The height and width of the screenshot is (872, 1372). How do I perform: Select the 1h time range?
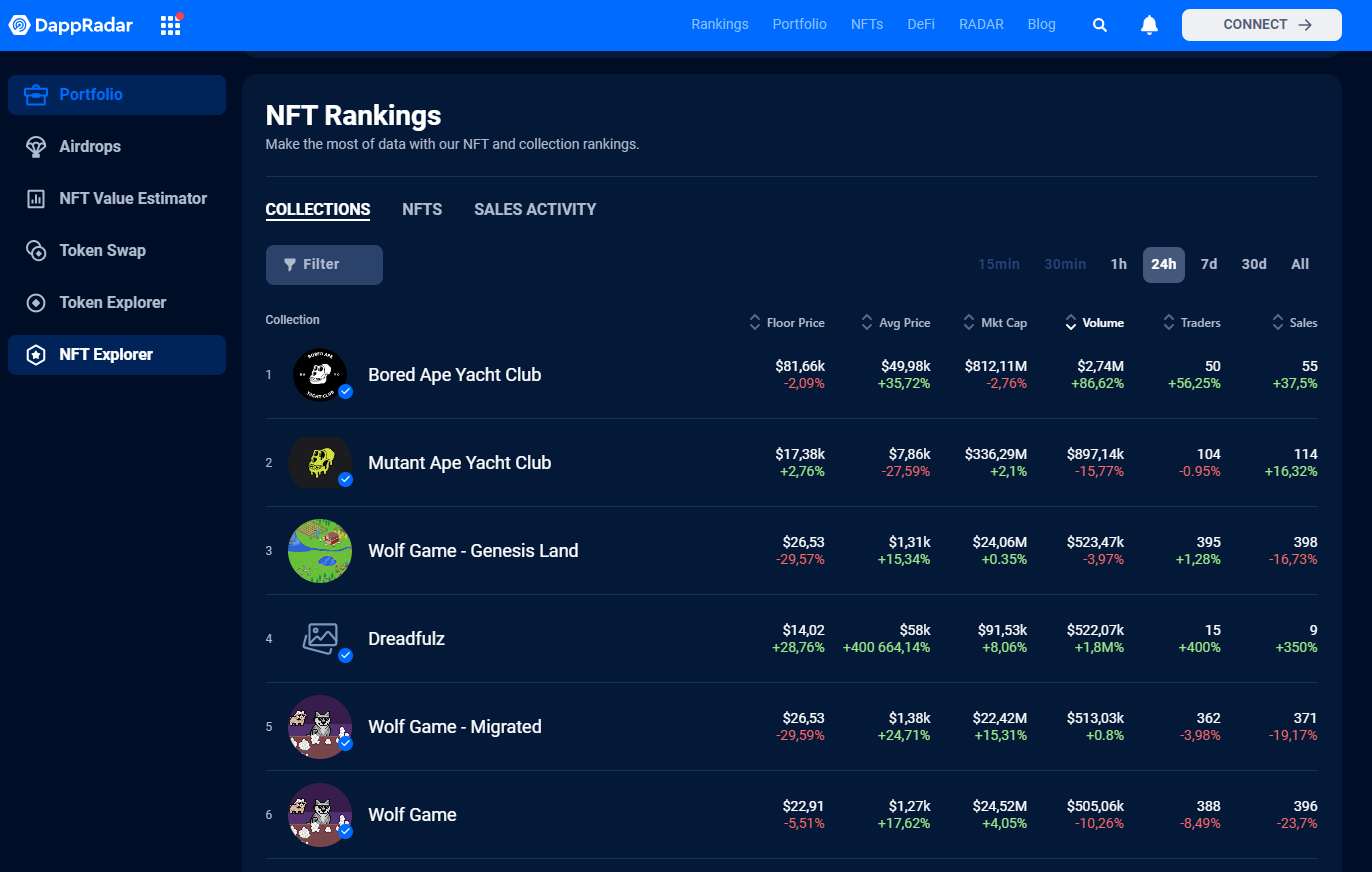coord(1119,265)
